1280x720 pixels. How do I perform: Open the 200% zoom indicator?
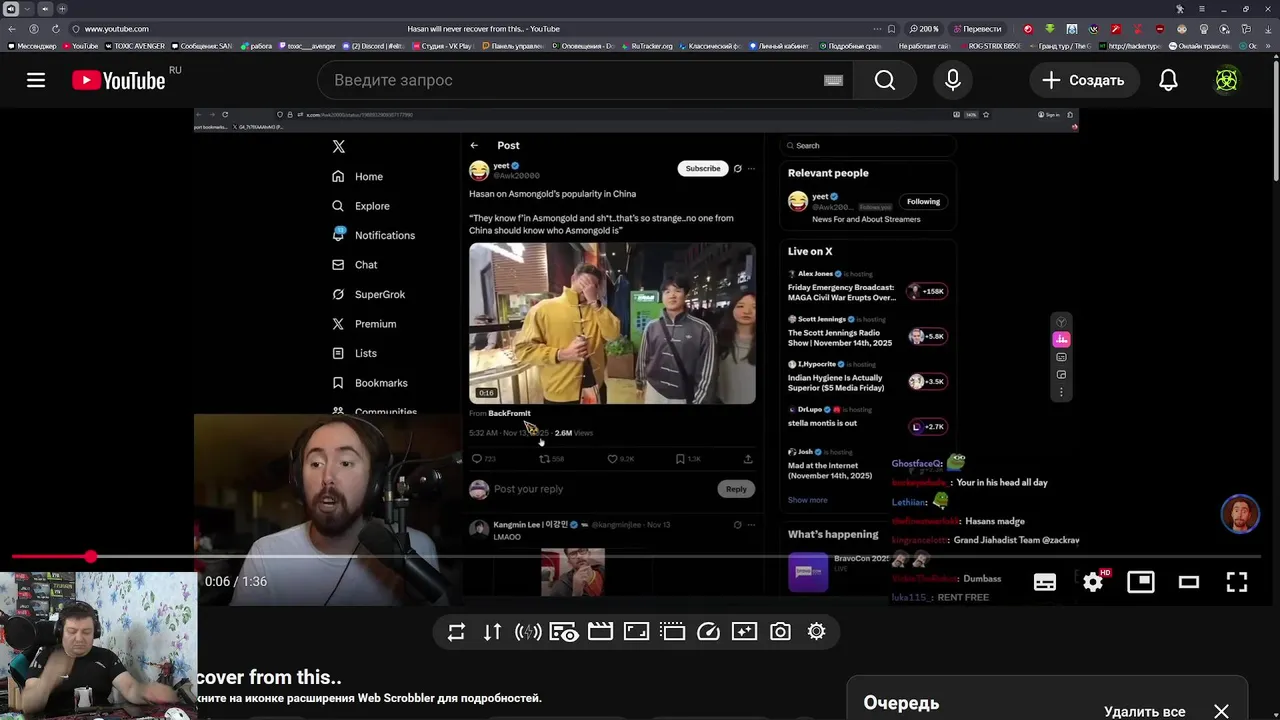point(922,29)
